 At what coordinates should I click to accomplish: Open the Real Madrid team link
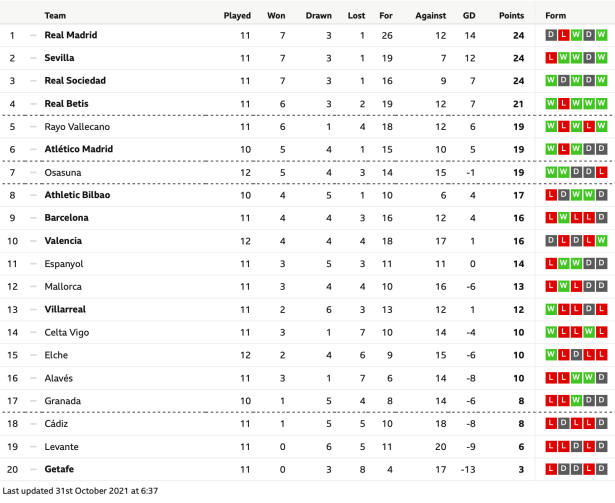click(x=71, y=35)
